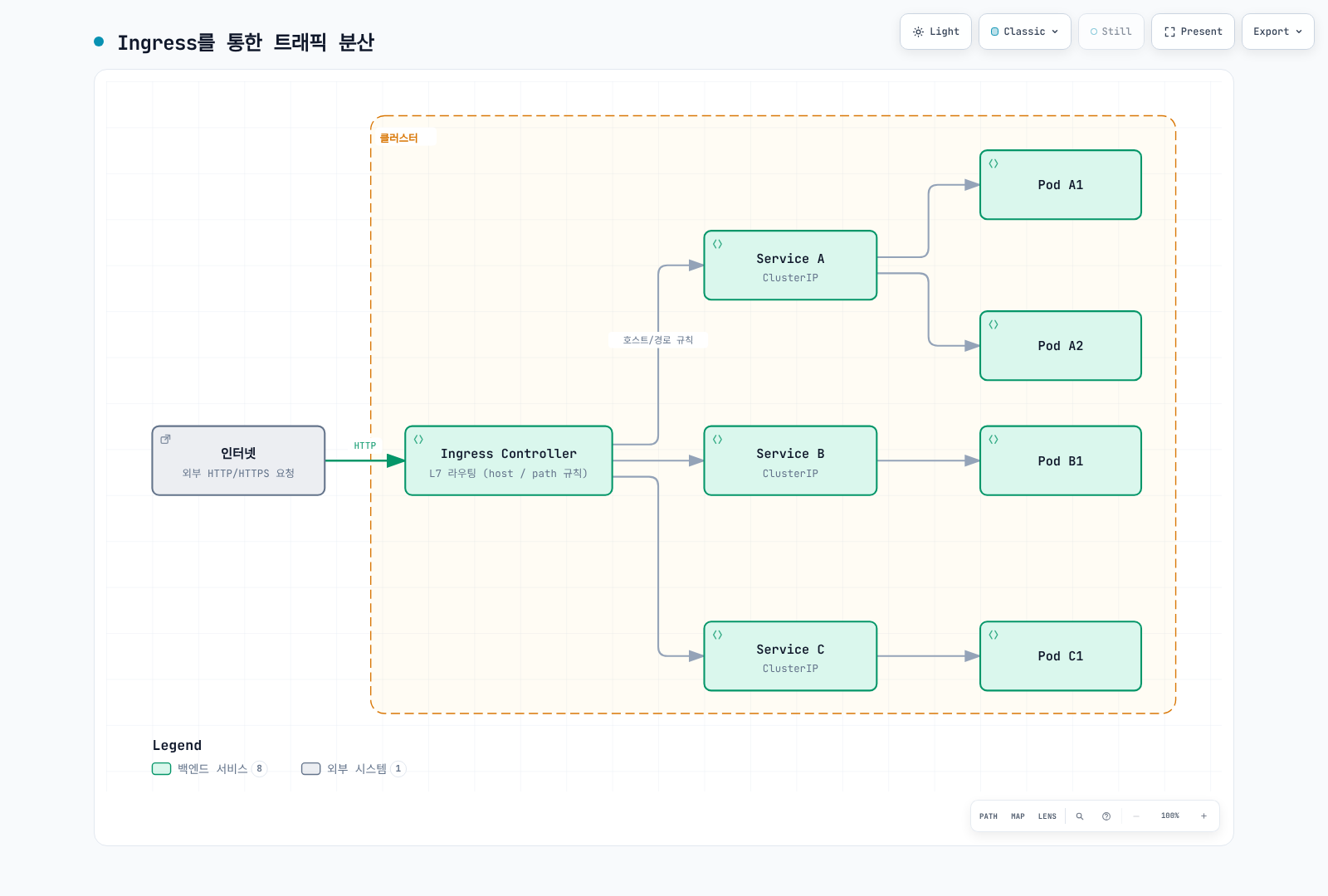
Task: Toggle the Light theme button
Action: (x=935, y=32)
